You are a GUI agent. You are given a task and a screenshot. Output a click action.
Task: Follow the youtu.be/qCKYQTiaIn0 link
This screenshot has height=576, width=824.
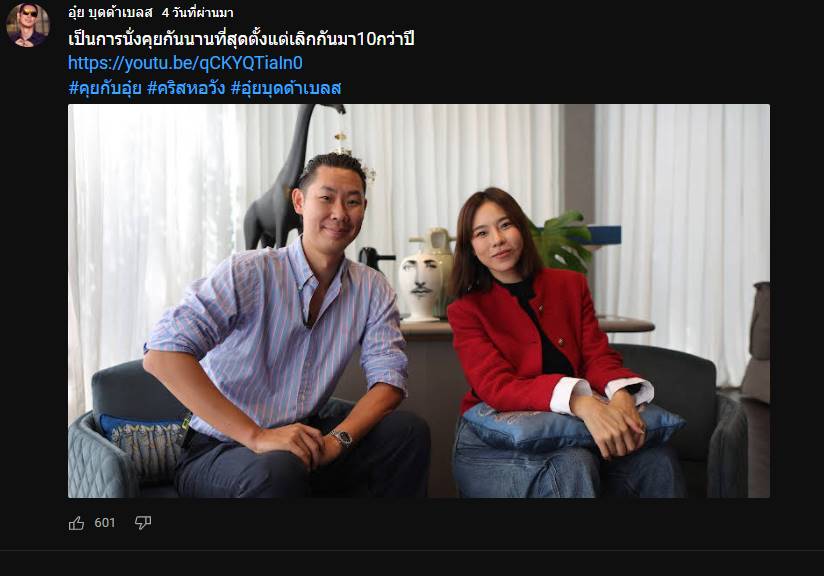tap(185, 63)
